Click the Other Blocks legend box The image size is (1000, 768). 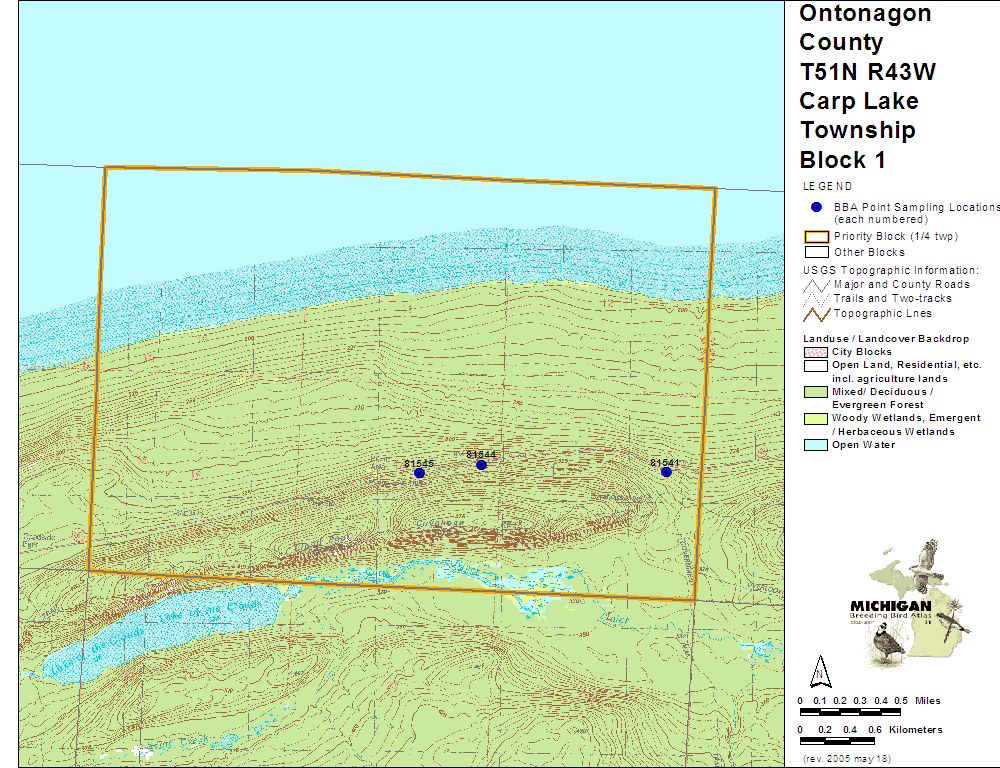coord(816,252)
